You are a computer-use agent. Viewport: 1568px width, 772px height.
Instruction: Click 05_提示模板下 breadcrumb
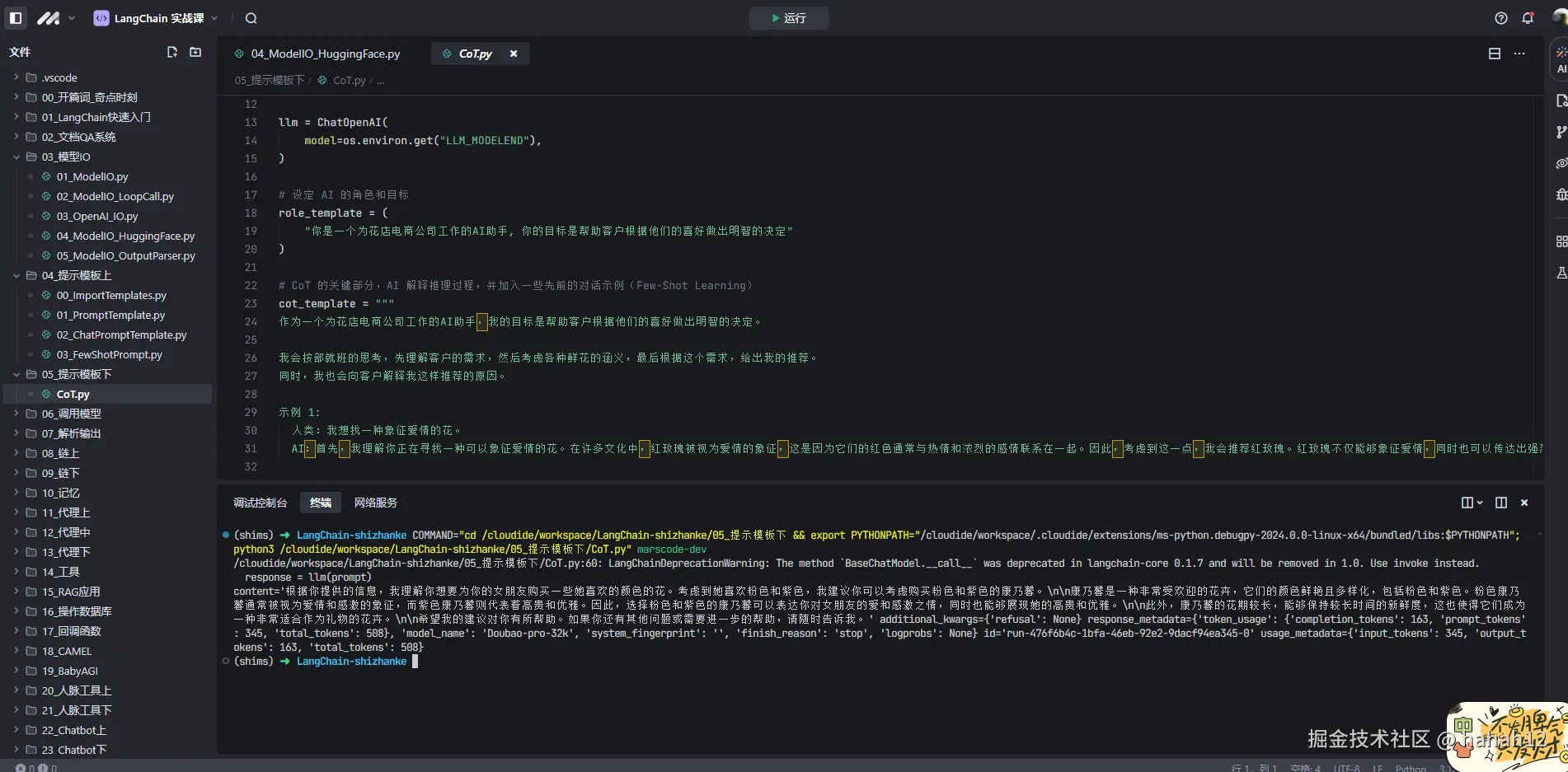[270, 80]
